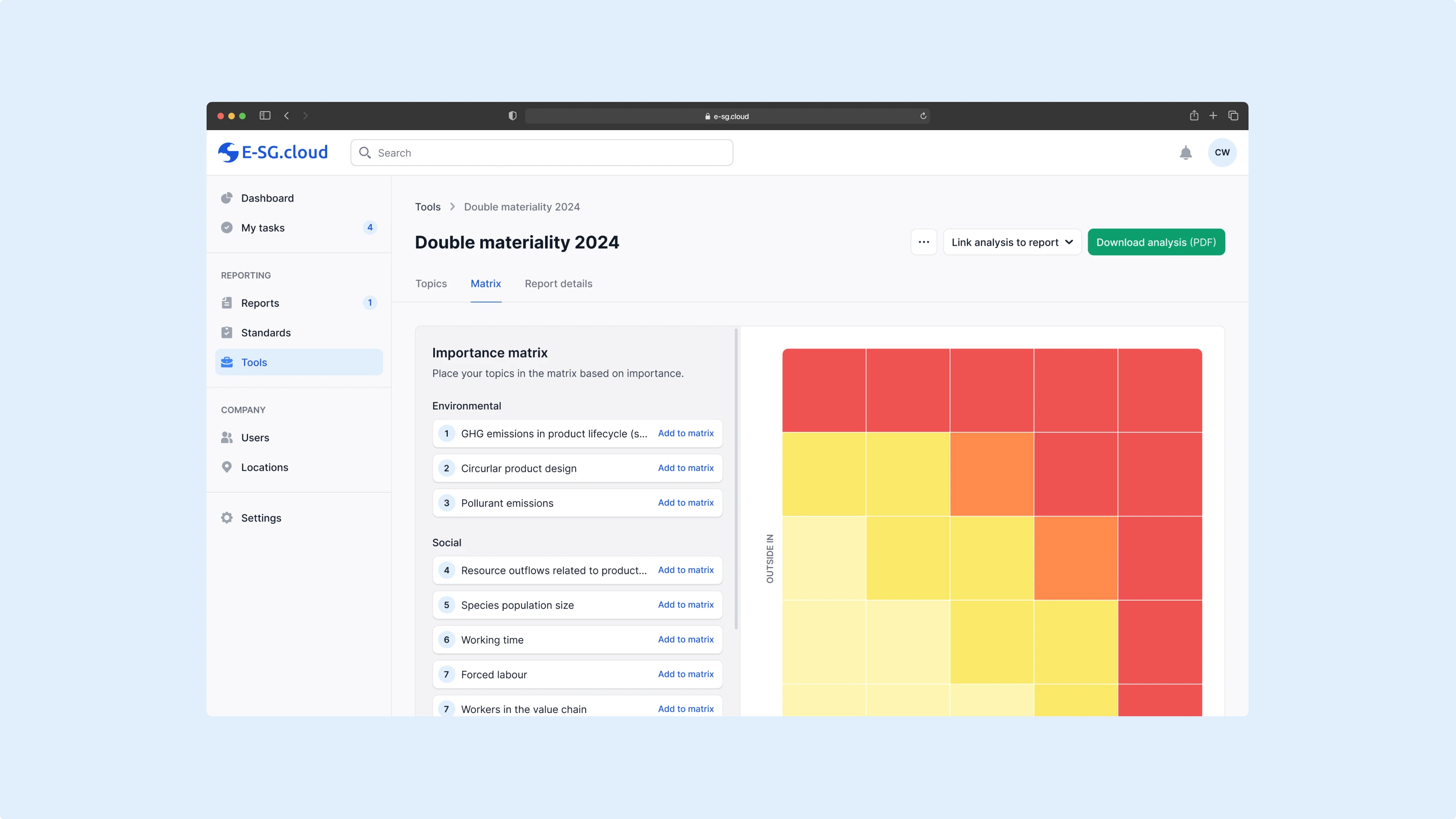
Task: Switch to the Topics tab
Action: 431,284
